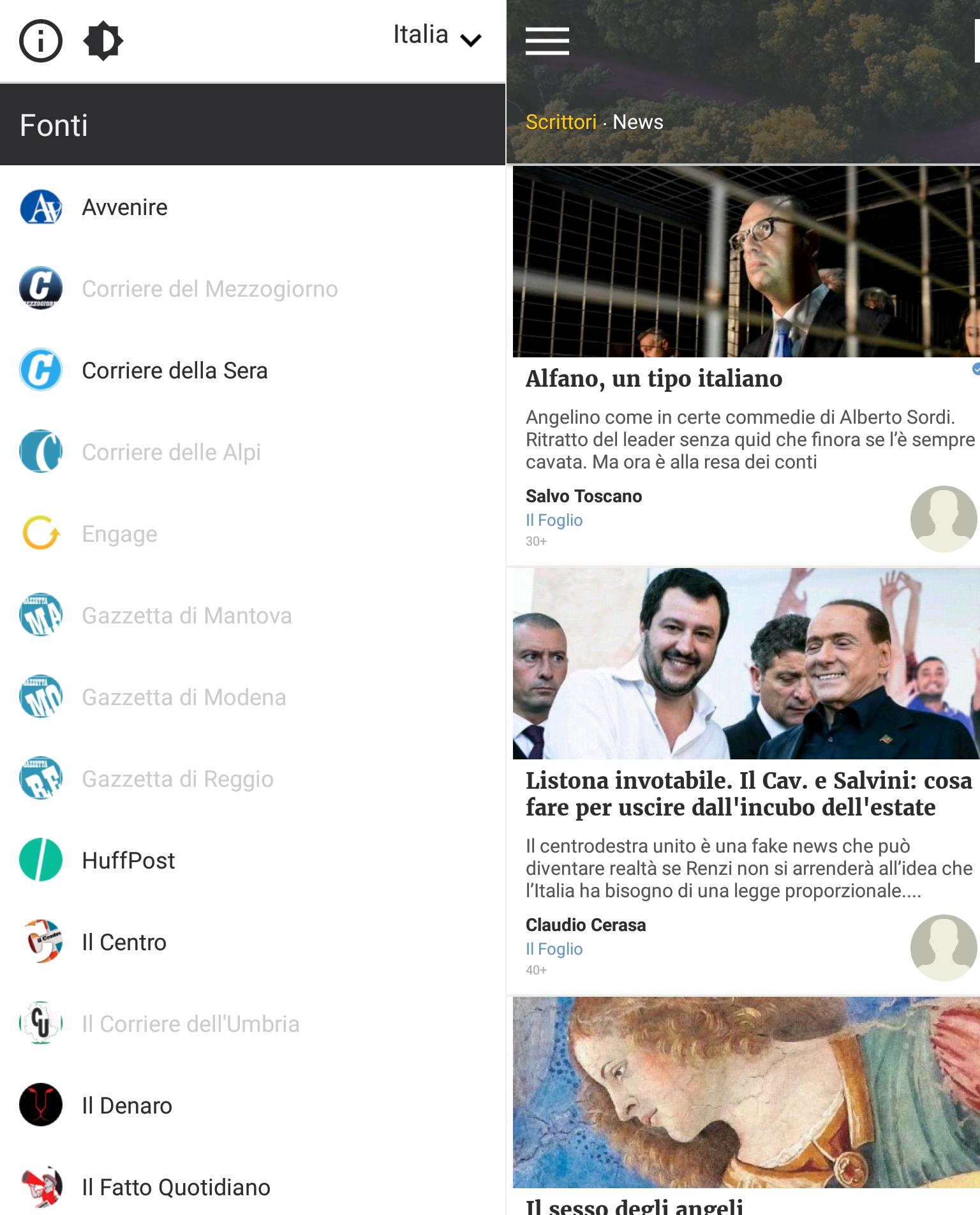Enable the Gazzetta di Mantova source
Image resolution: width=980 pixels, height=1215 pixels.
coord(253,616)
